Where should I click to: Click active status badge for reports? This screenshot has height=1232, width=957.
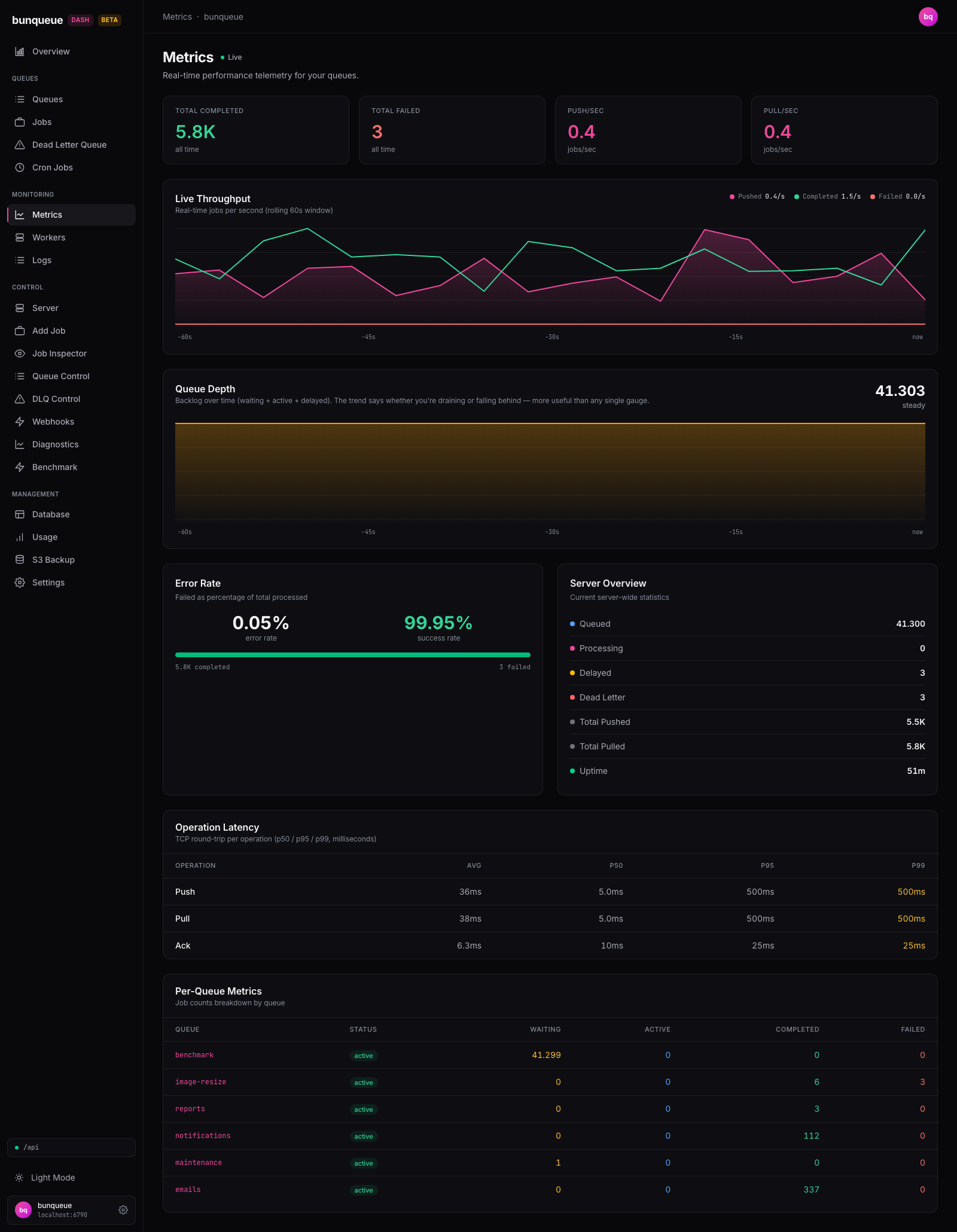click(364, 1109)
